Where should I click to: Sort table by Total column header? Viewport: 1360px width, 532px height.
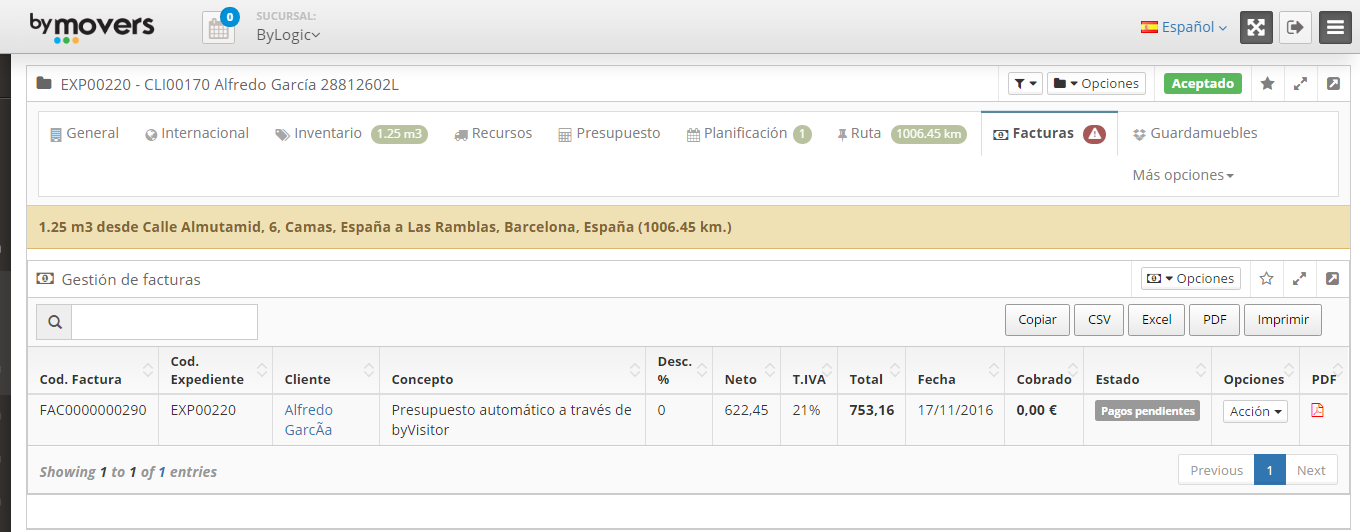click(x=866, y=379)
